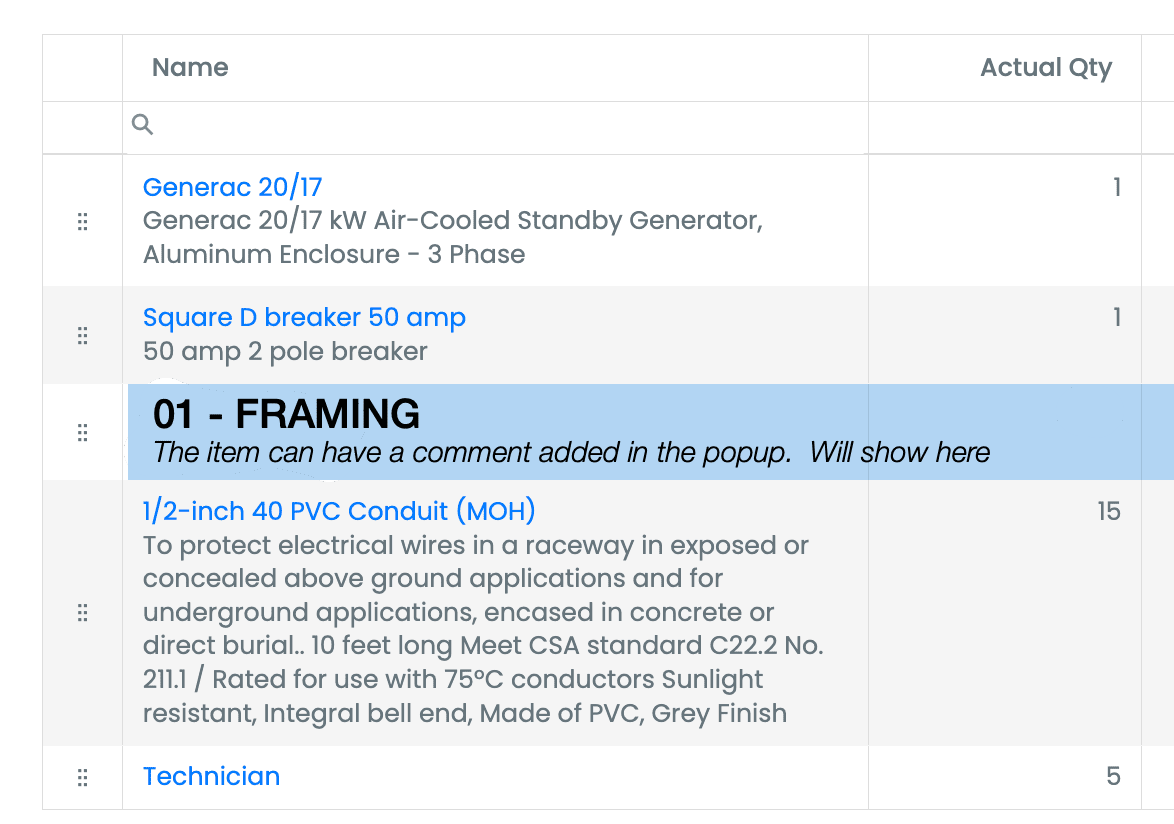Open the Square D breaker 50 amp link
This screenshot has width=1174, height=824.
pyautogui.click(x=305, y=317)
